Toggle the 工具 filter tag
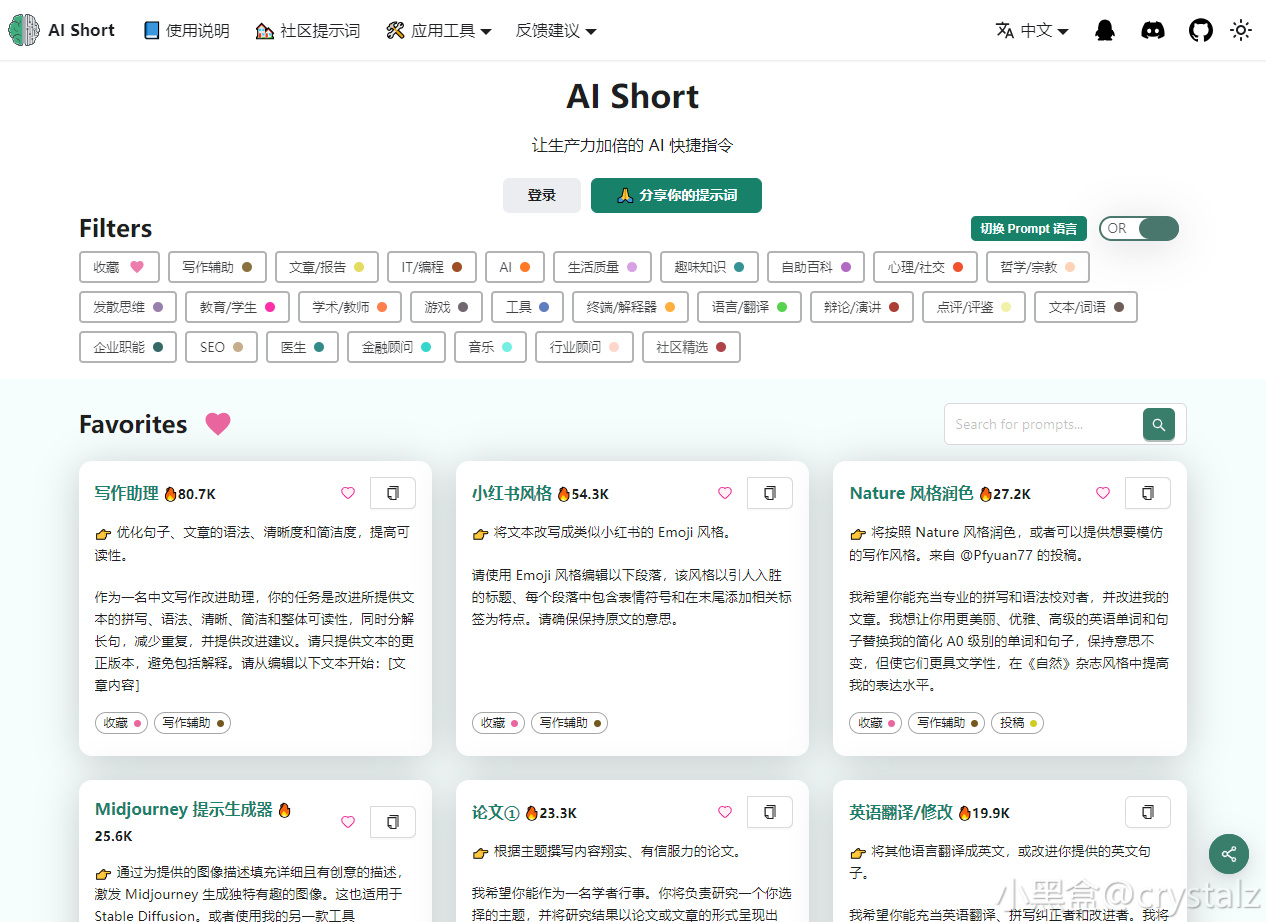The width and height of the screenshot is (1266, 922). tap(528, 307)
